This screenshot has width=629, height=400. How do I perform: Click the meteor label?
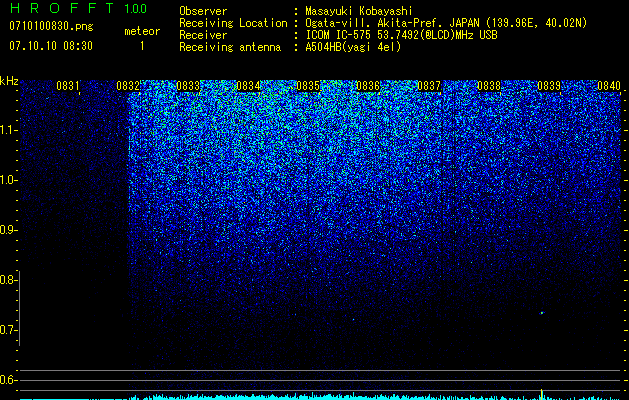(142, 31)
